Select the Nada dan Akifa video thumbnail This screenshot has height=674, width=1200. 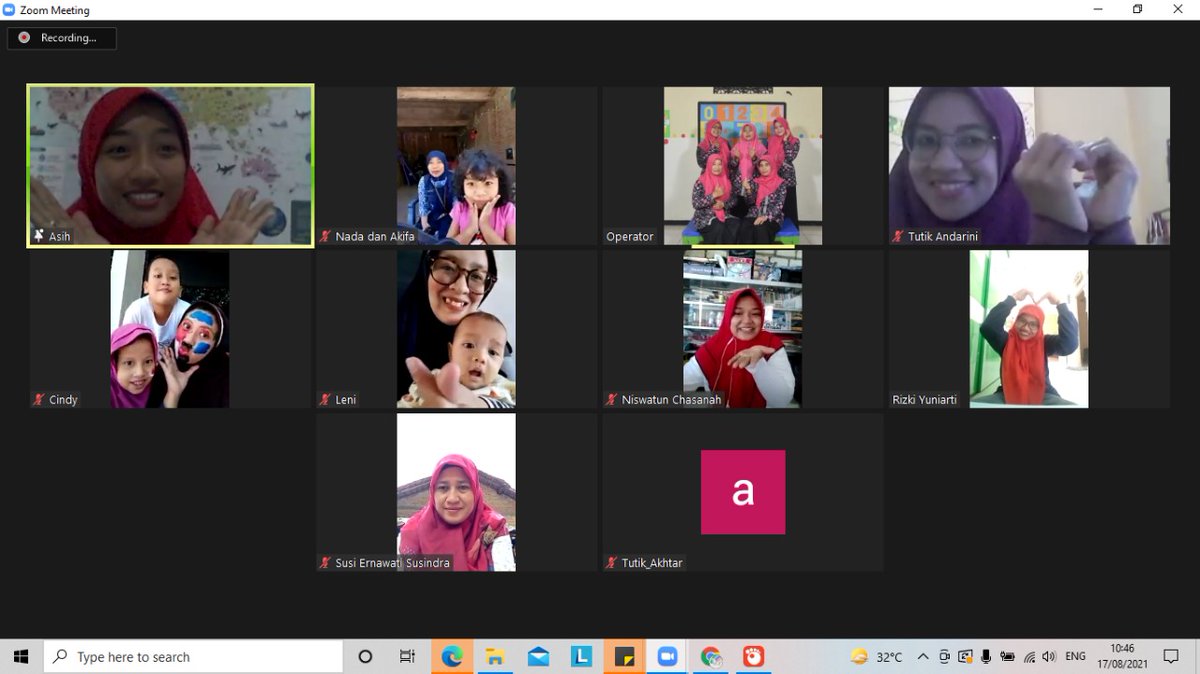click(x=456, y=165)
